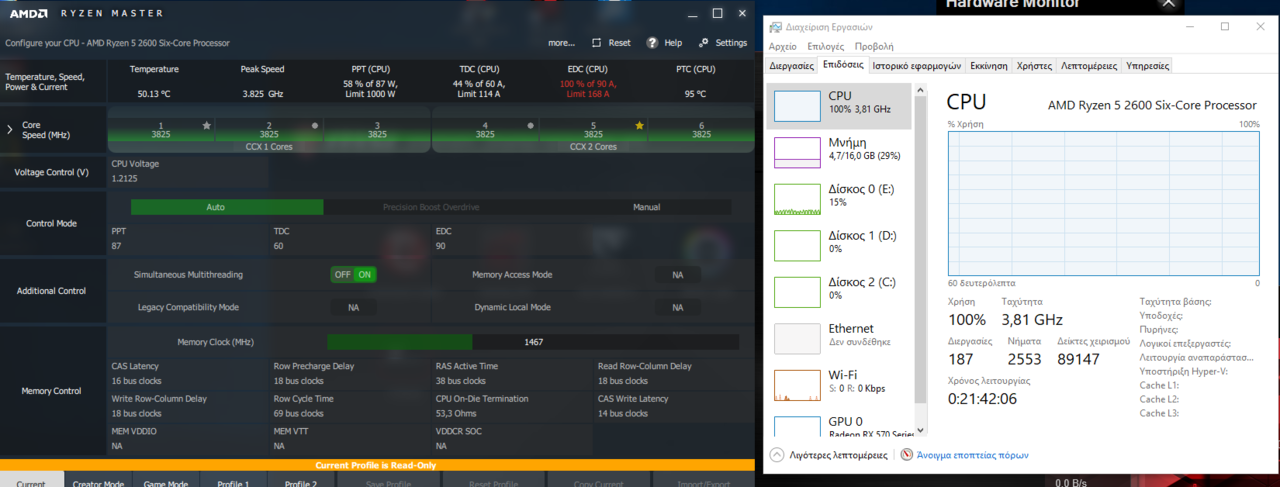Image resolution: width=1280 pixels, height=487 pixels.
Task: Click the Dynamic Local Mode NA field
Action: [x=677, y=307]
